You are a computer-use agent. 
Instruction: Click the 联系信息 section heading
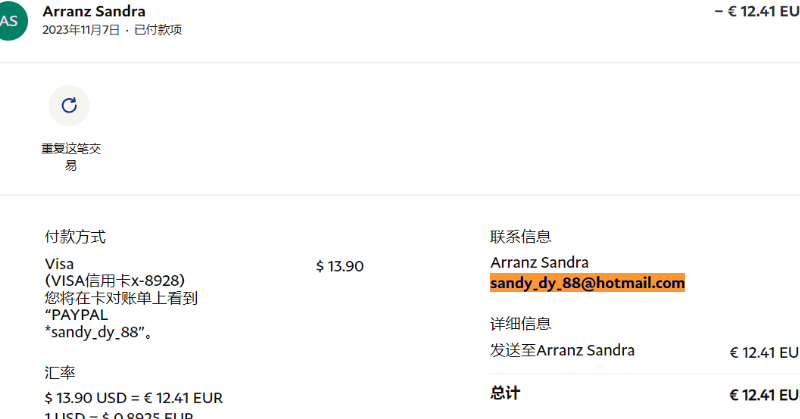pos(520,237)
